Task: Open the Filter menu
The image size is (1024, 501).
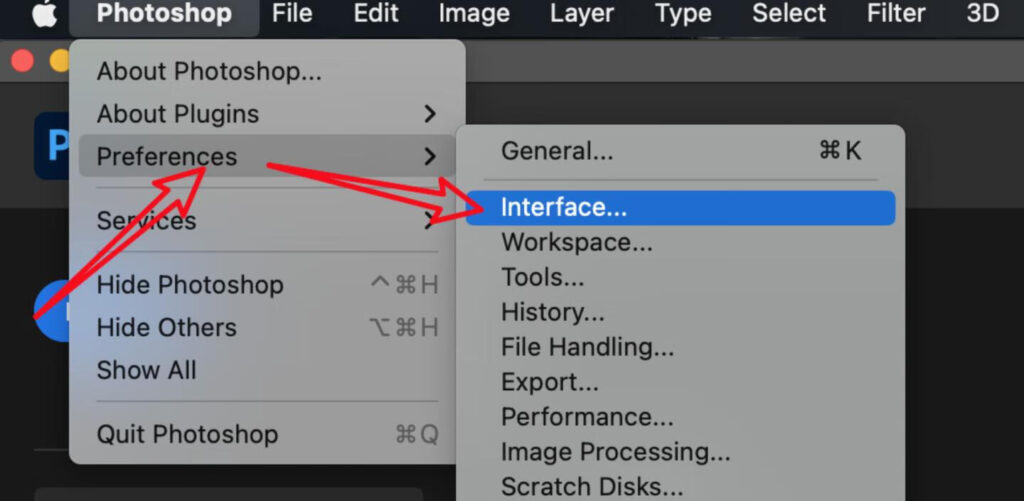Action: [896, 14]
